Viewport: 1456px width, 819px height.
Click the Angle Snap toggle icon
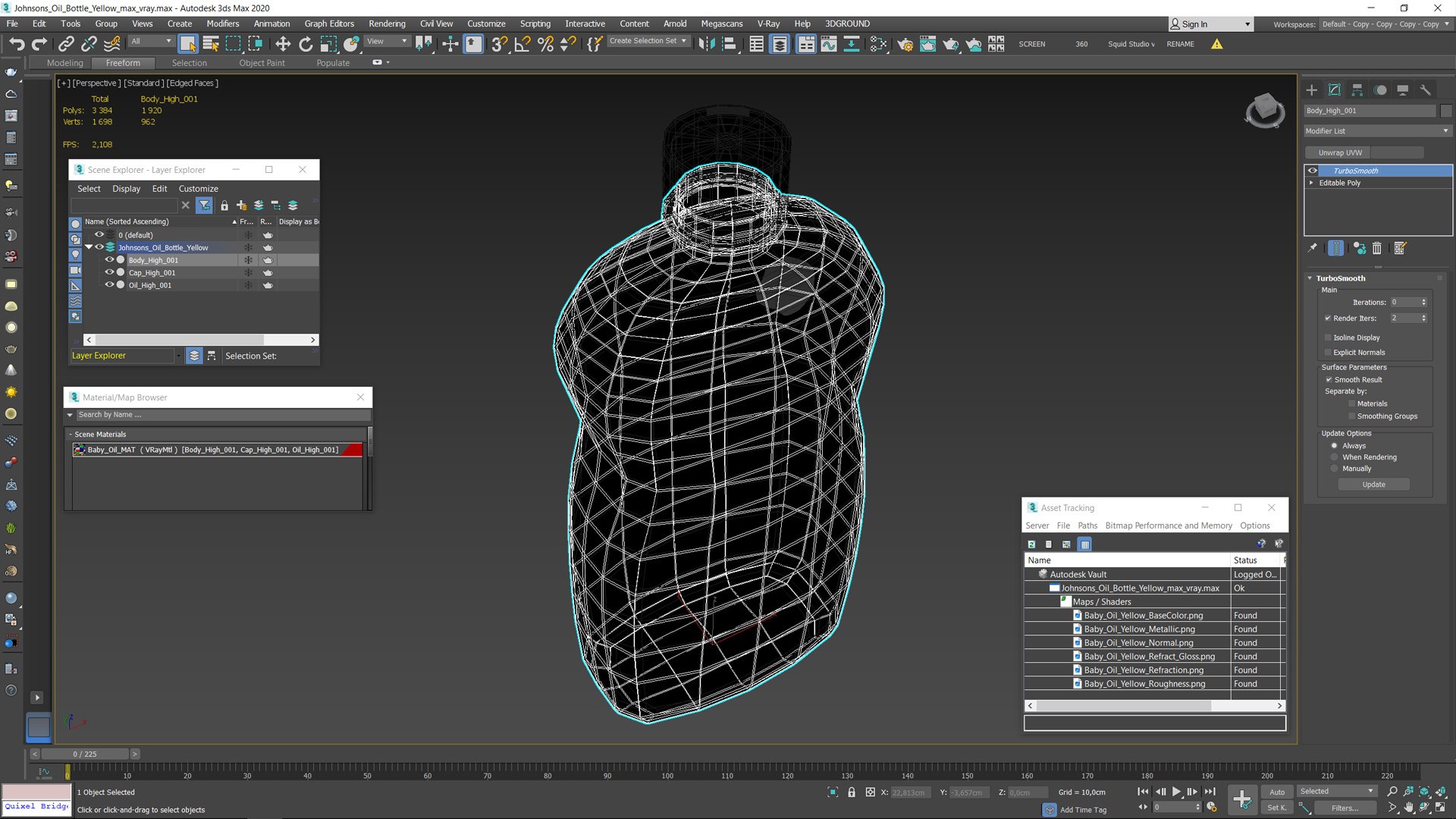pyautogui.click(x=522, y=44)
